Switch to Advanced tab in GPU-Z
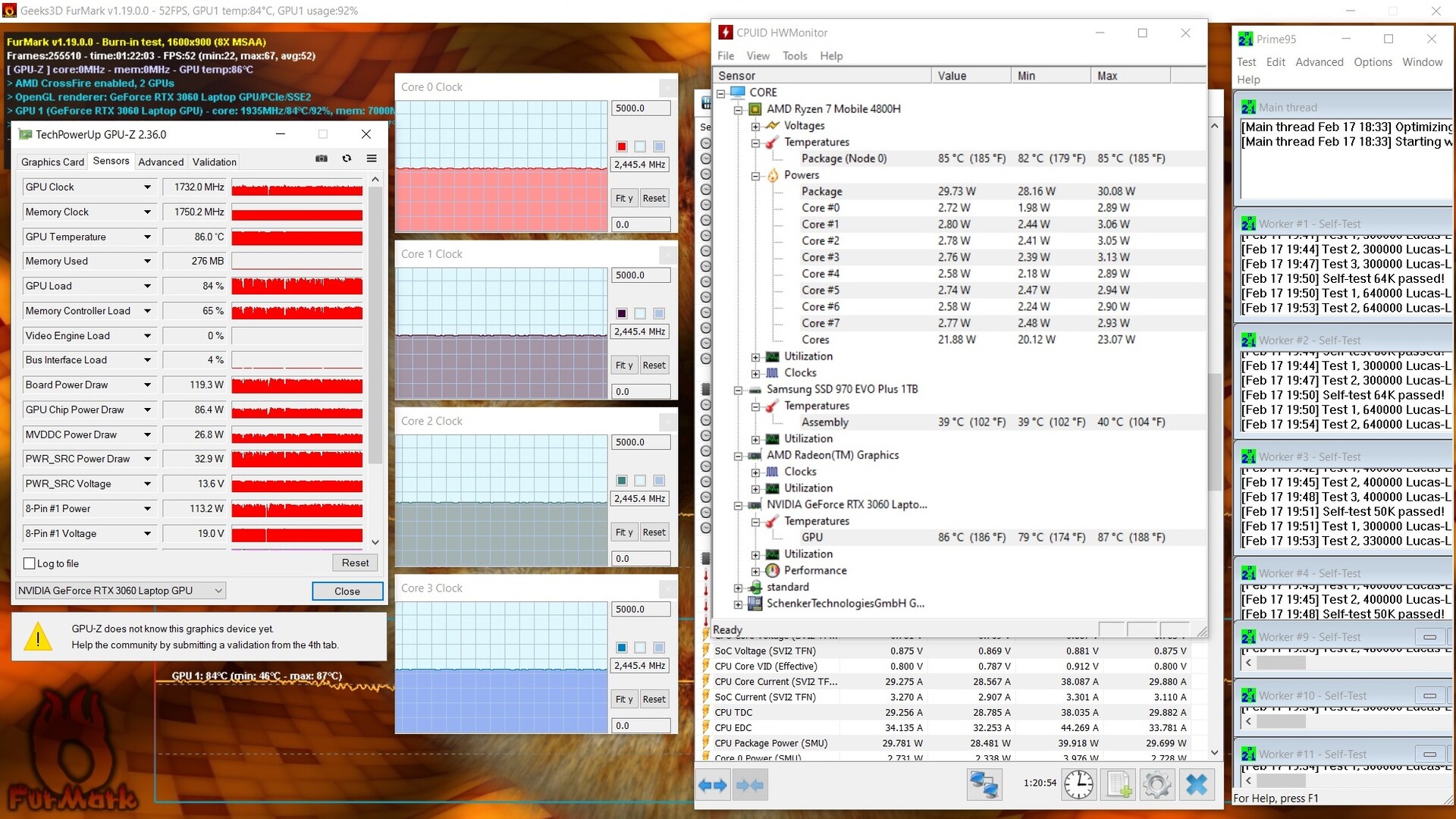The height and width of the screenshot is (819, 1456). click(161, 162)
